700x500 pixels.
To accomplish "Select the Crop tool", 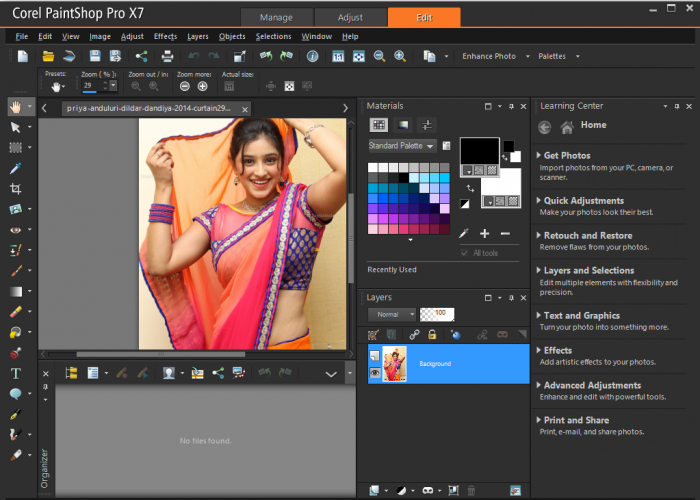I will coord(16,189).
